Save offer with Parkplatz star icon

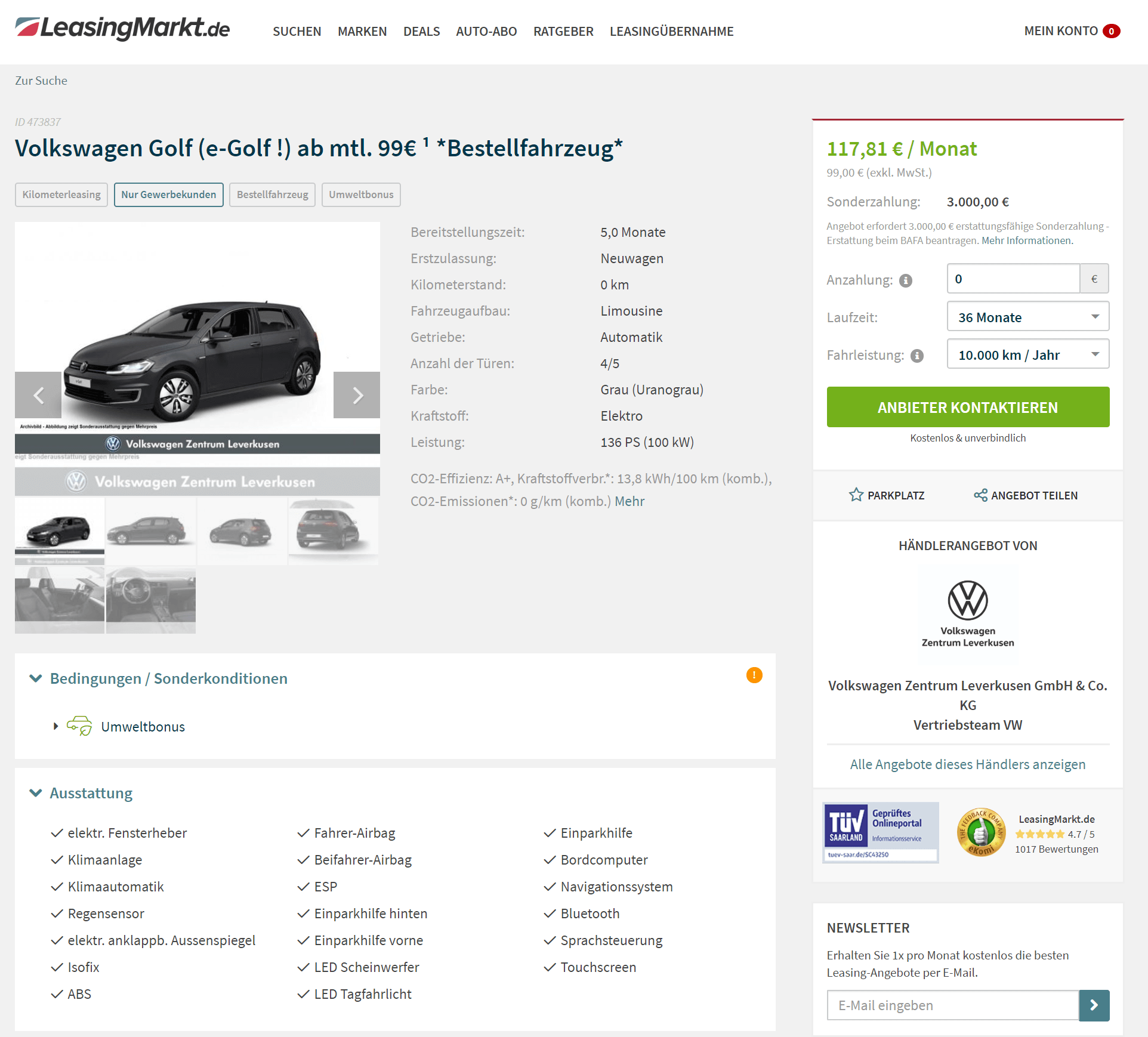click(856, 495)
